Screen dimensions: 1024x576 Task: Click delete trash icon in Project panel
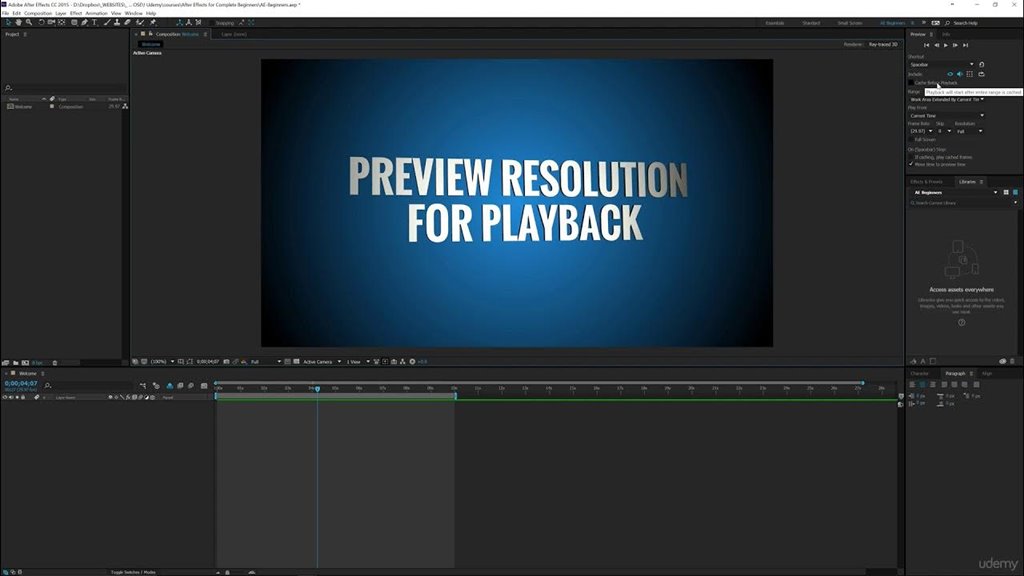[55, 362]
